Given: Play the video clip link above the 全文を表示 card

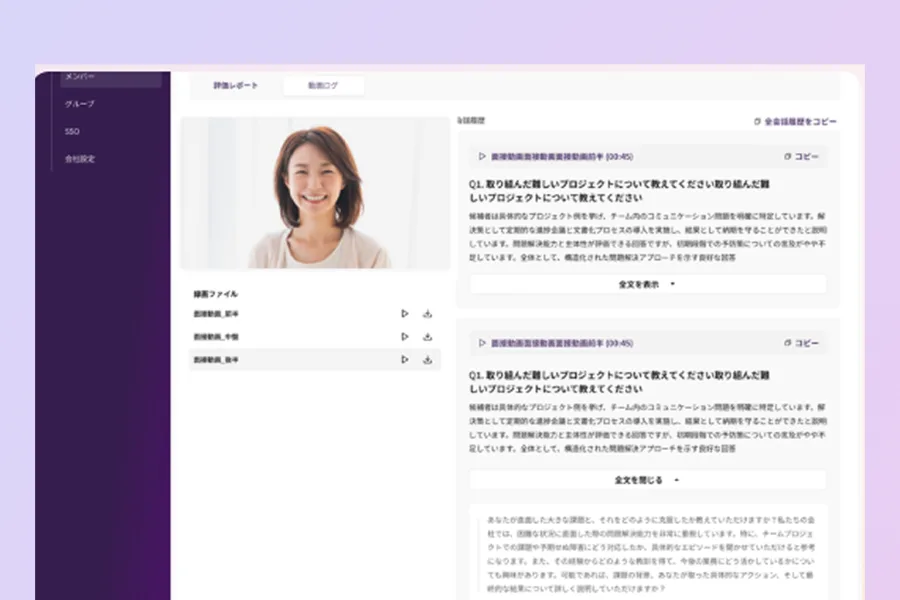Looking at the screenshot, I should 556,156.
